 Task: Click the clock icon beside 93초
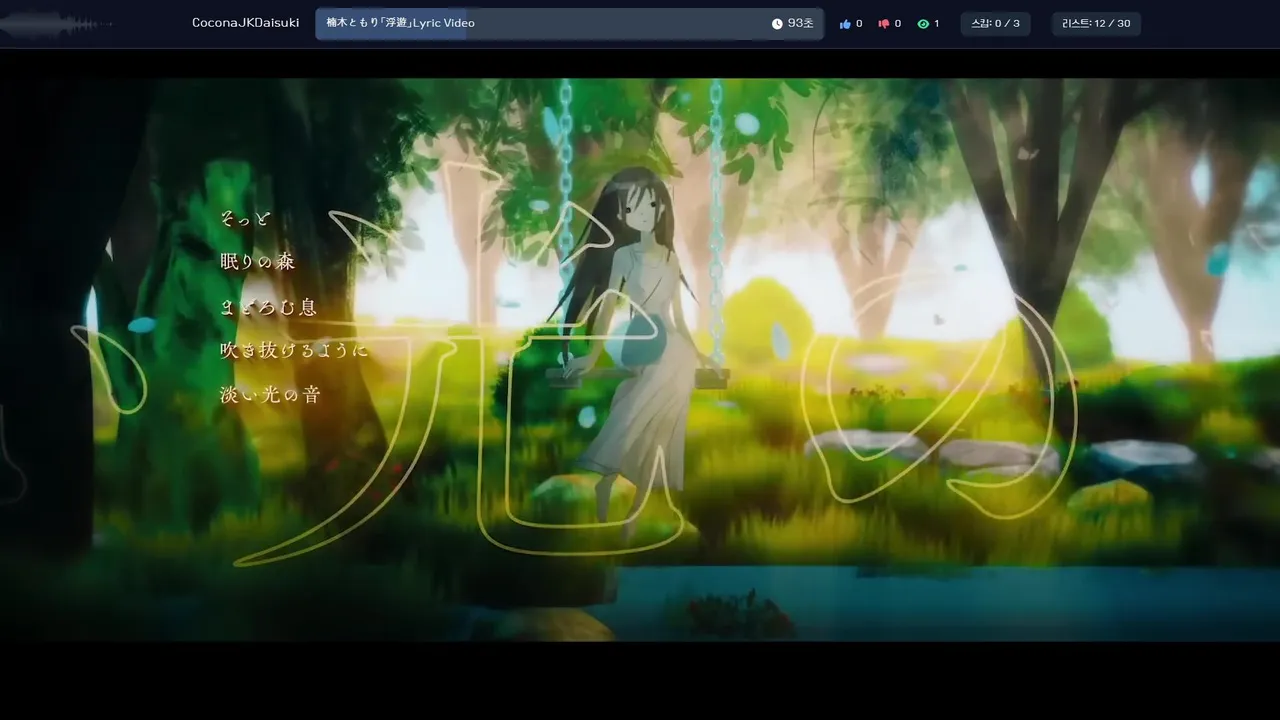(x=777, y=24)
